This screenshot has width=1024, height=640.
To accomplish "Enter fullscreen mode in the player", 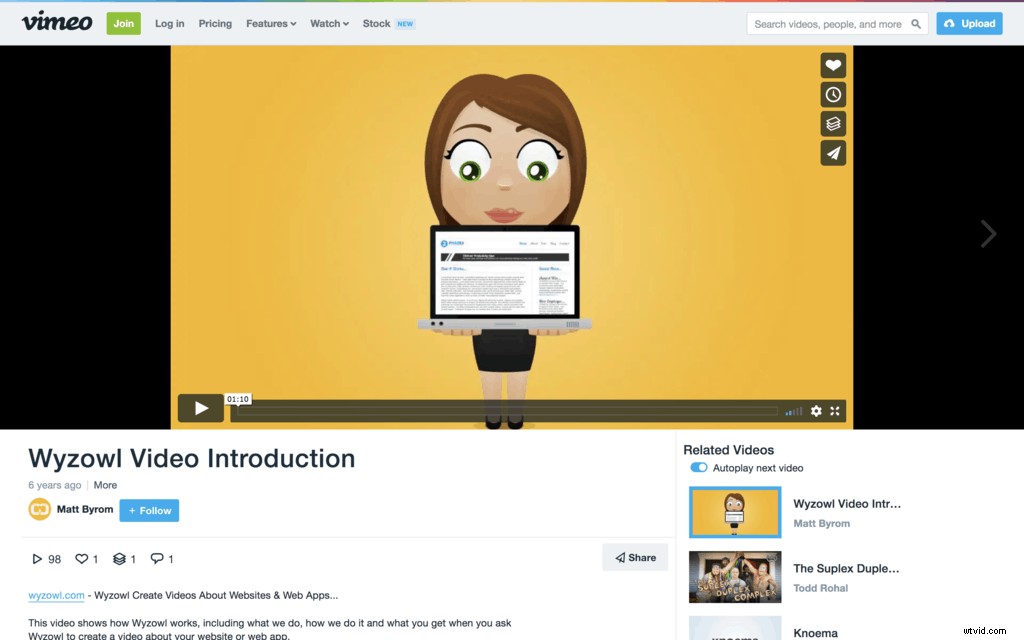I will point(835,410).
